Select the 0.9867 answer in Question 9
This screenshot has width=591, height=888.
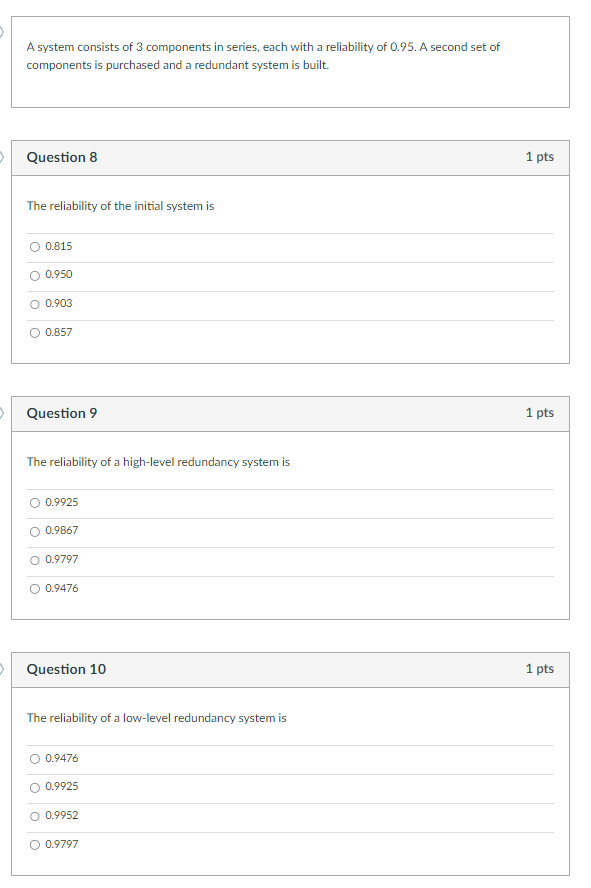click(x=34, y=531)
